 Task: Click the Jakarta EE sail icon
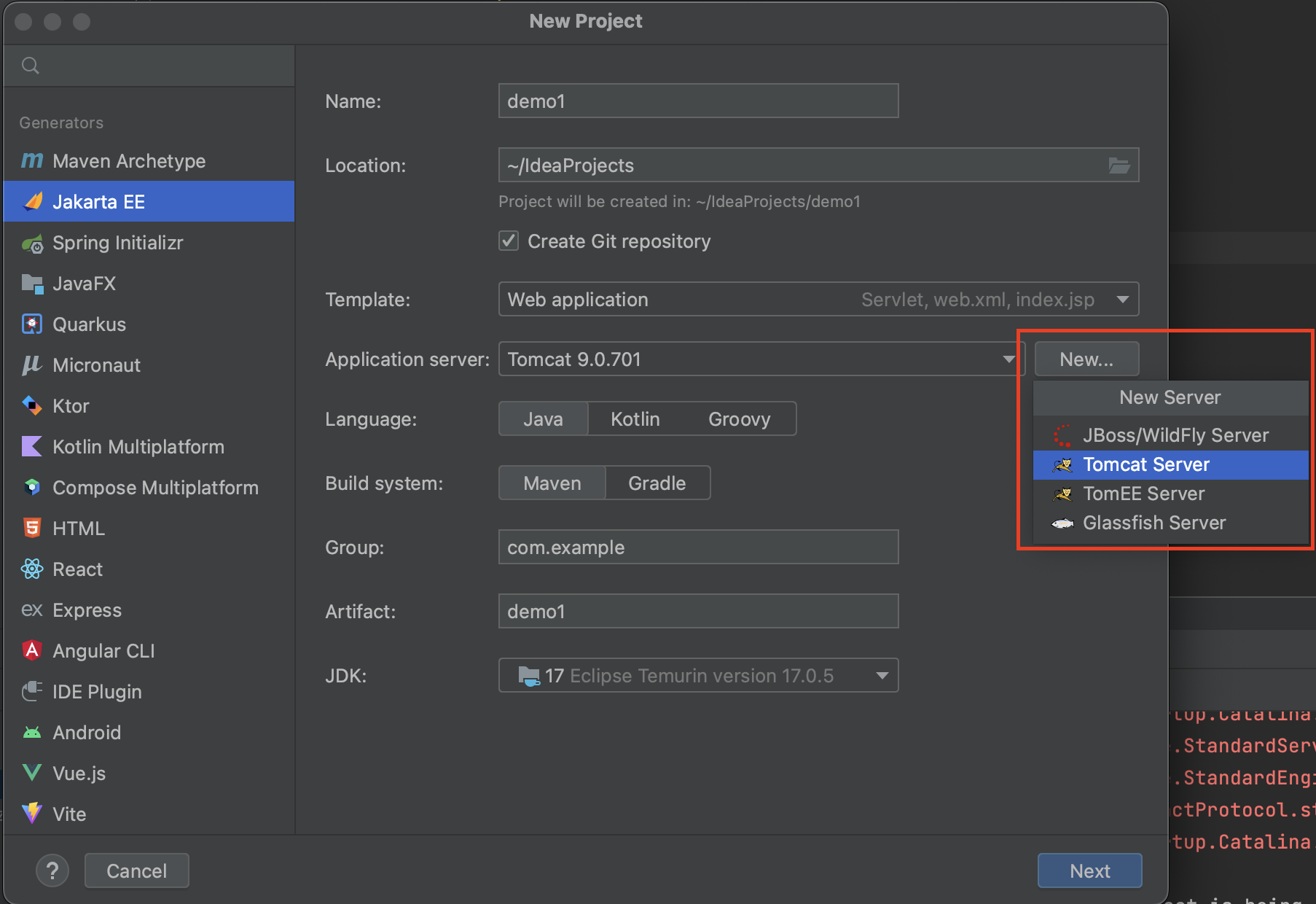[33, 201]
